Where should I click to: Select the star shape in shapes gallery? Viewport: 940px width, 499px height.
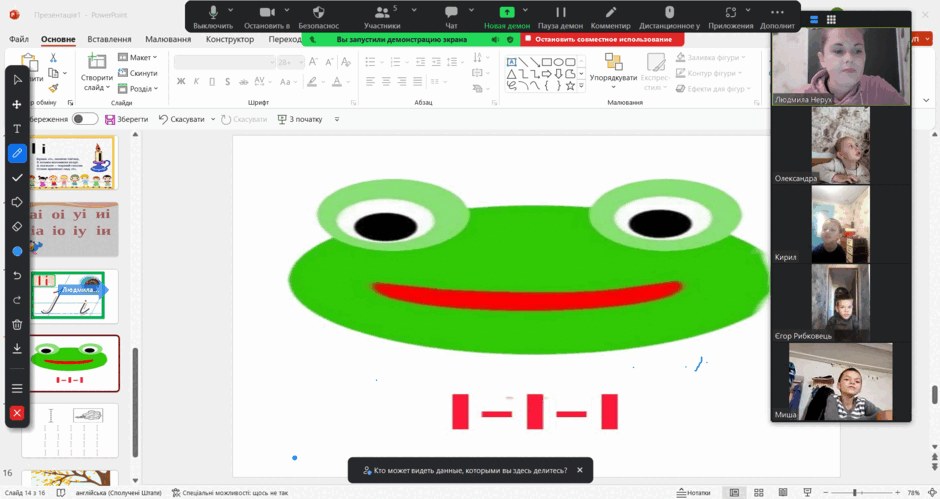(x=570, y=86)
